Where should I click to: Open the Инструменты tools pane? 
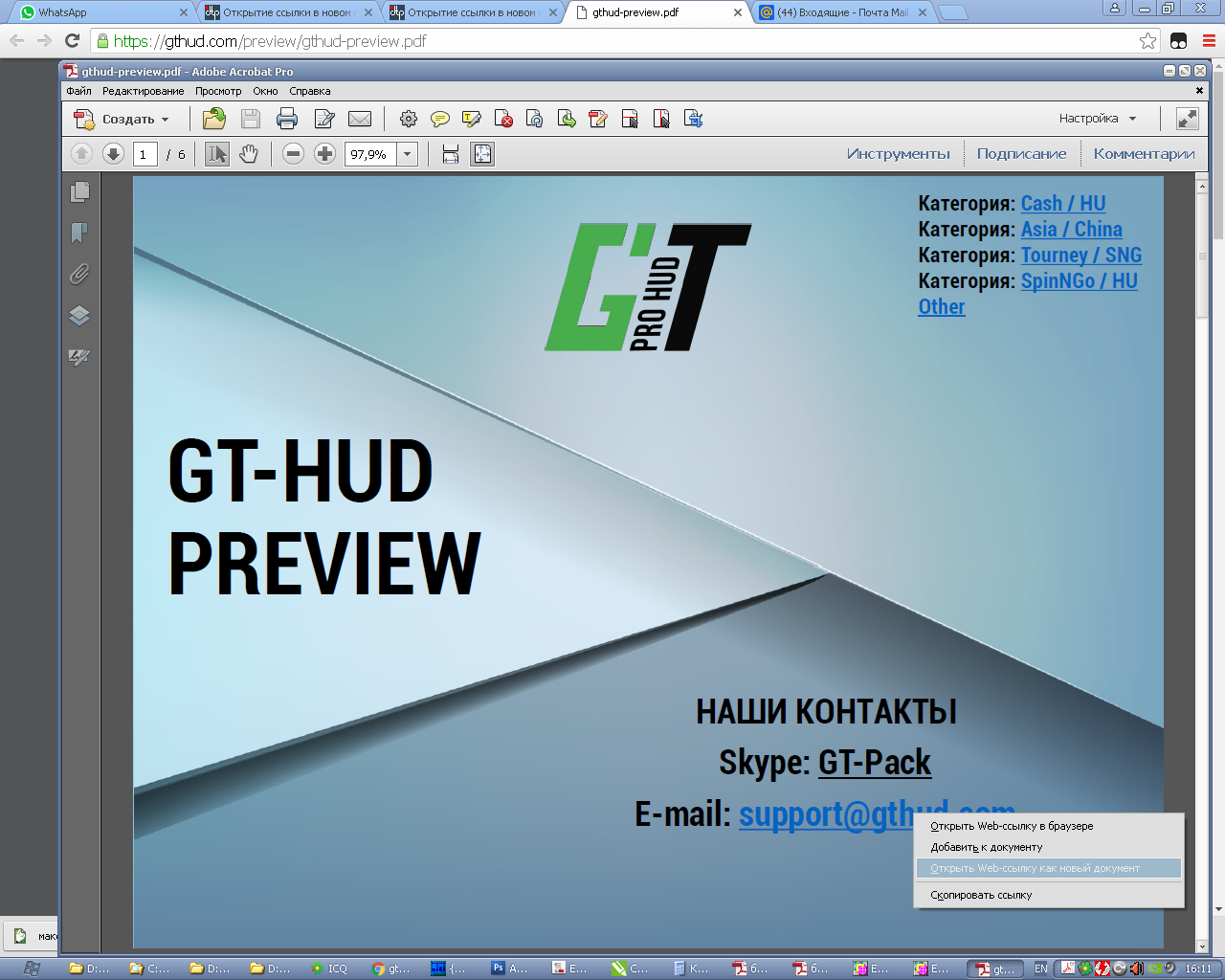click(x=899, y=154)
